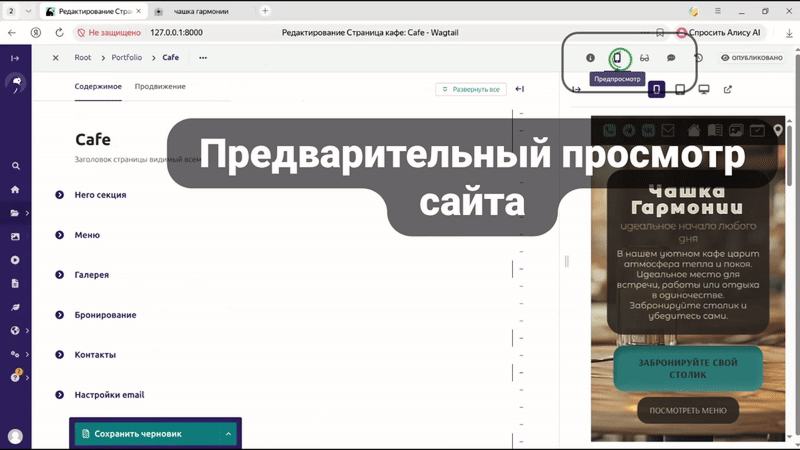Click the house icon in preview header

693,131
